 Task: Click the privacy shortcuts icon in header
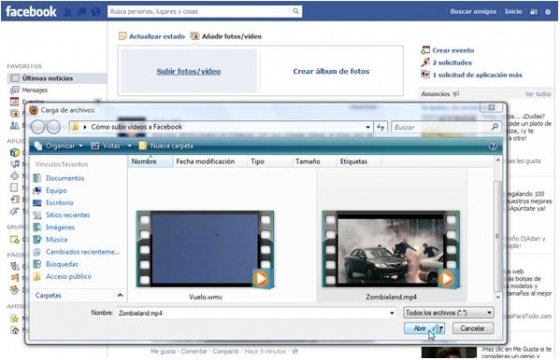coord(534,12)
